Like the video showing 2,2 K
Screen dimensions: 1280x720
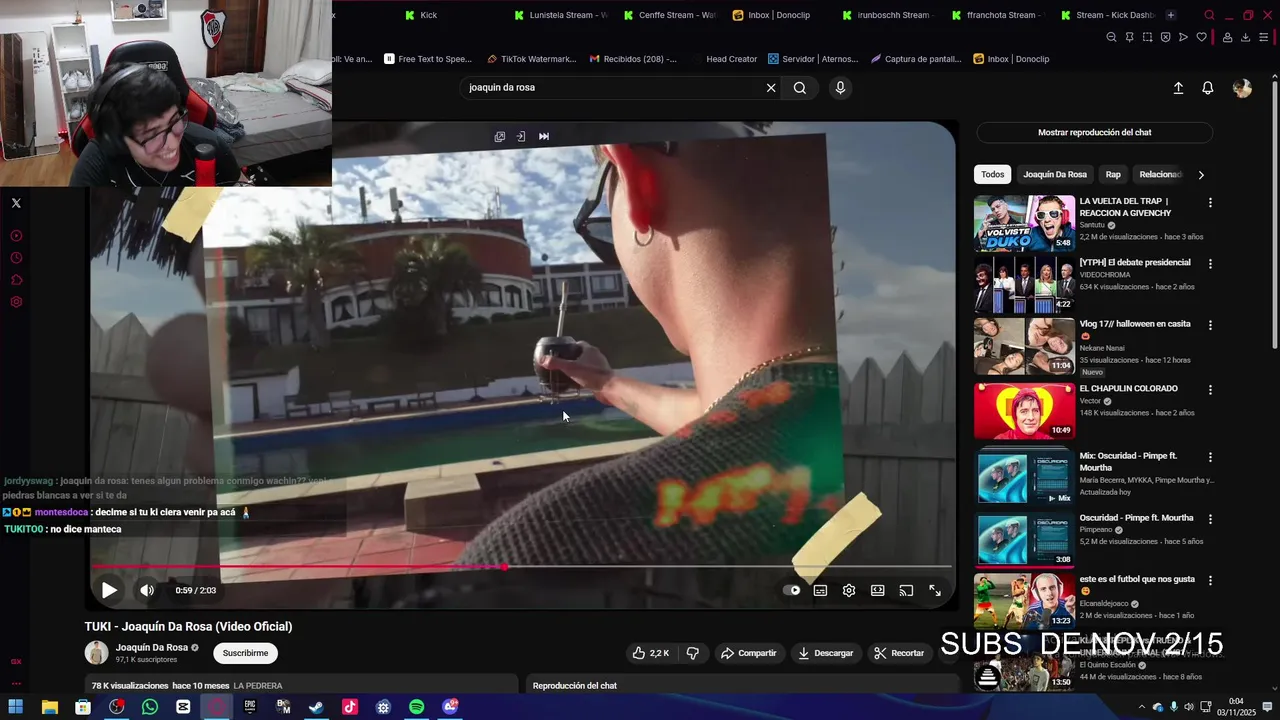[650, 653]
